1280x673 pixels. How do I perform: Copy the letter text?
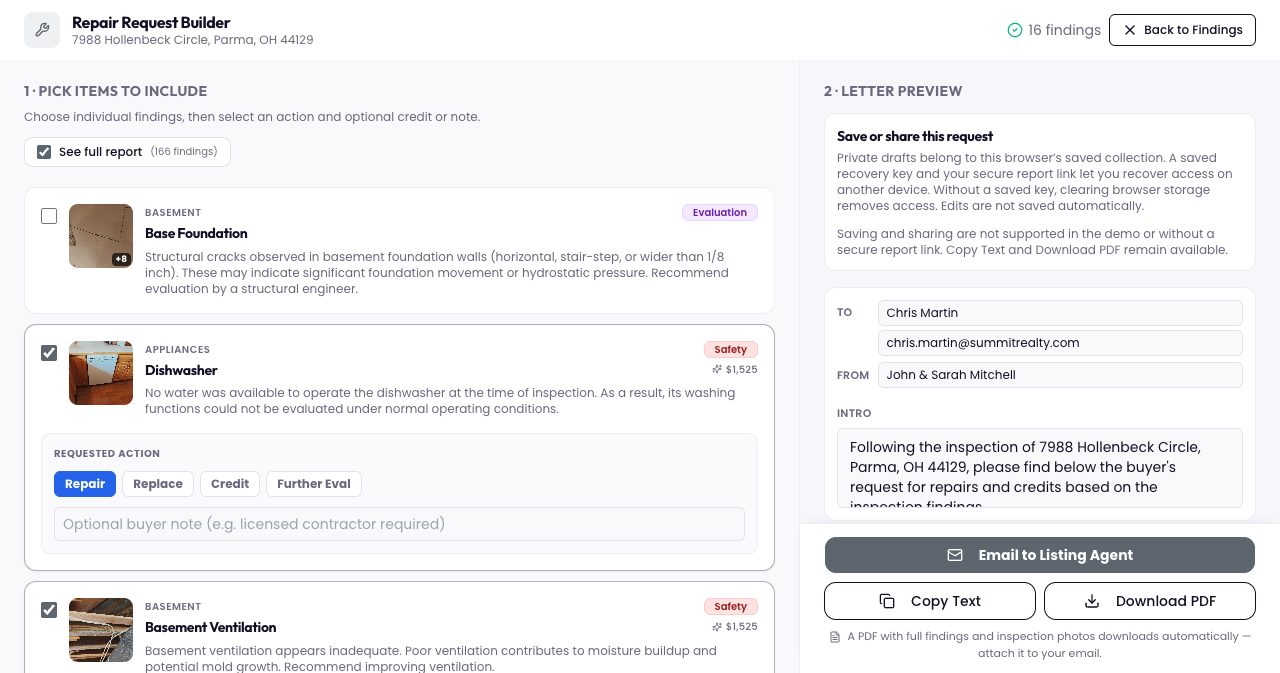pos(930,601)
